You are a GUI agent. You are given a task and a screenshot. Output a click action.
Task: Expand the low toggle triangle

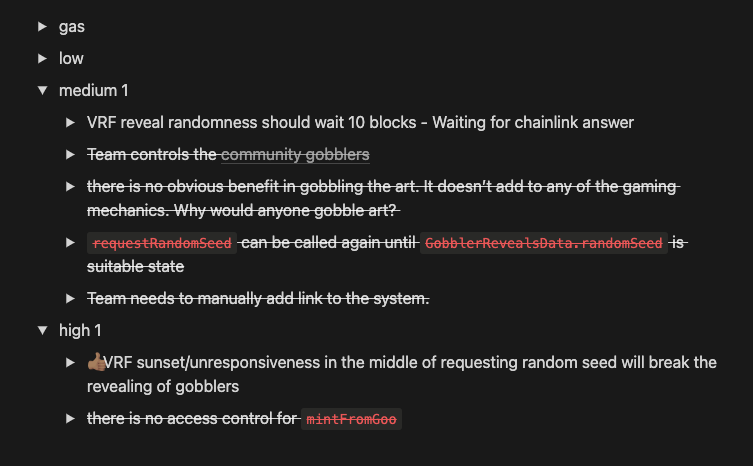point(42,59)
